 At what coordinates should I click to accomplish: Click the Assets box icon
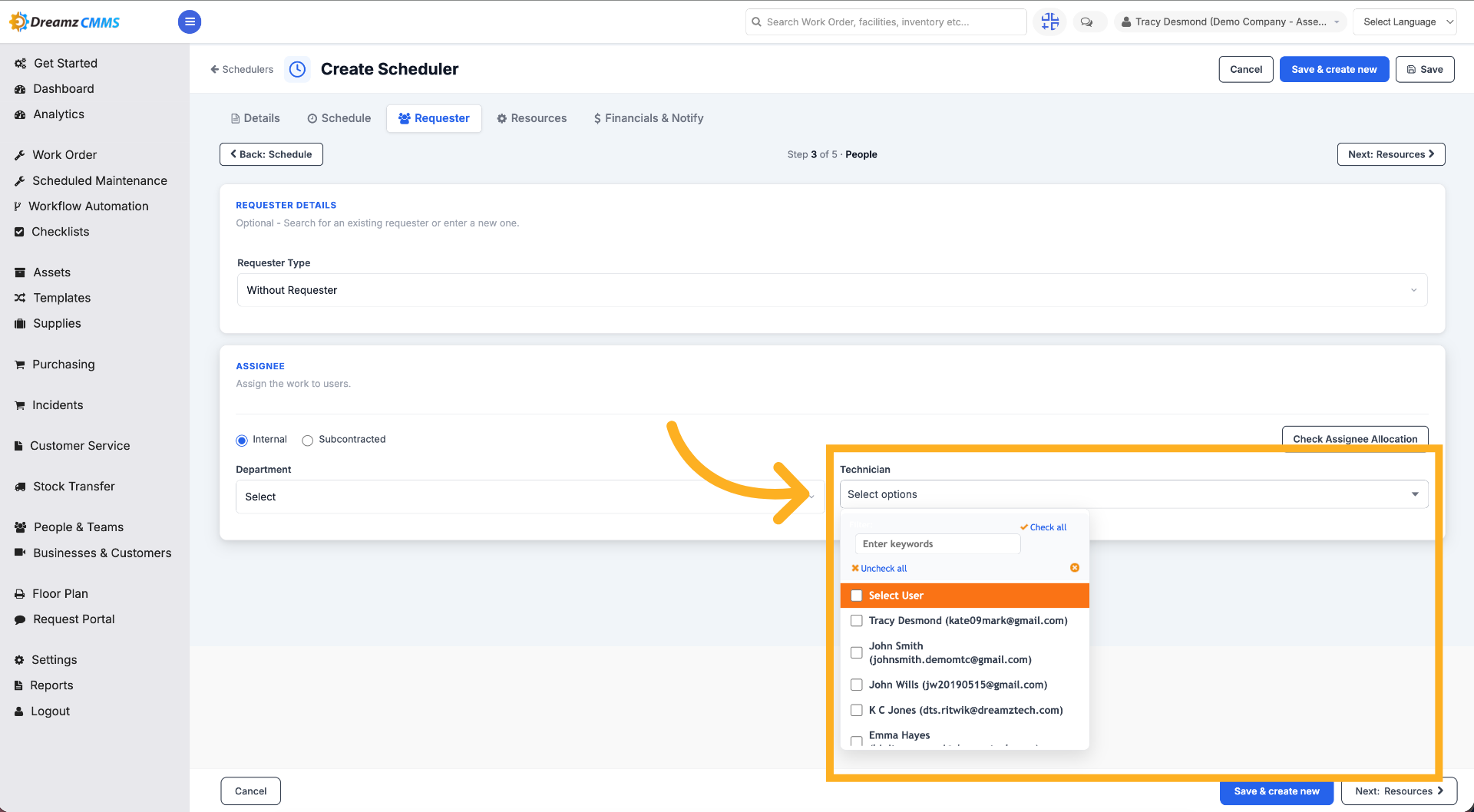20,272
